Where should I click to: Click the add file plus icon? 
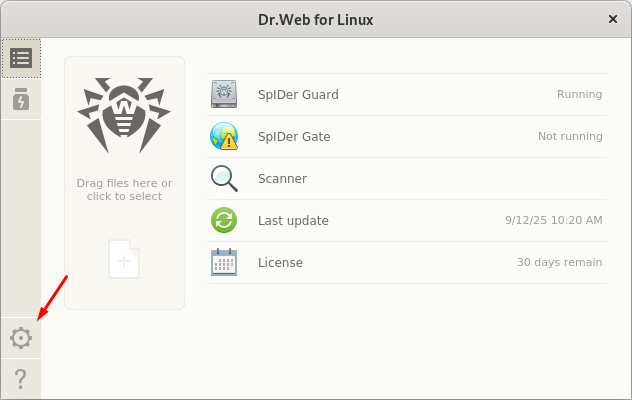(124, 259)
